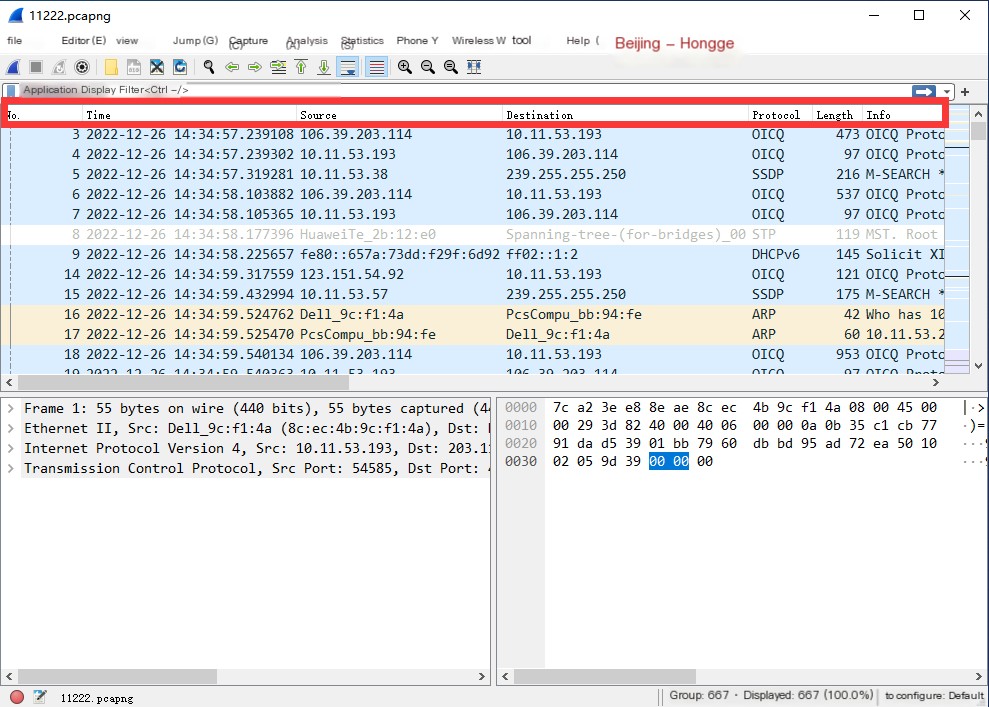The image size is (989, 707).
Task: Click the profile Default status text
Action: pos(933,696)
